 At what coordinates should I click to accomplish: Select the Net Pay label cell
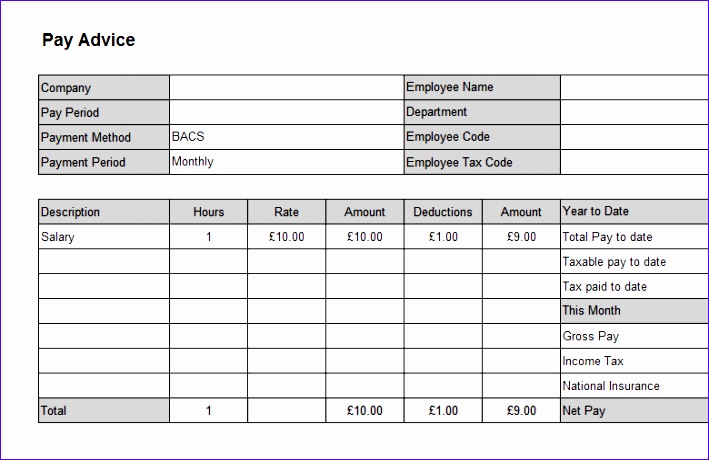point(635,411)
